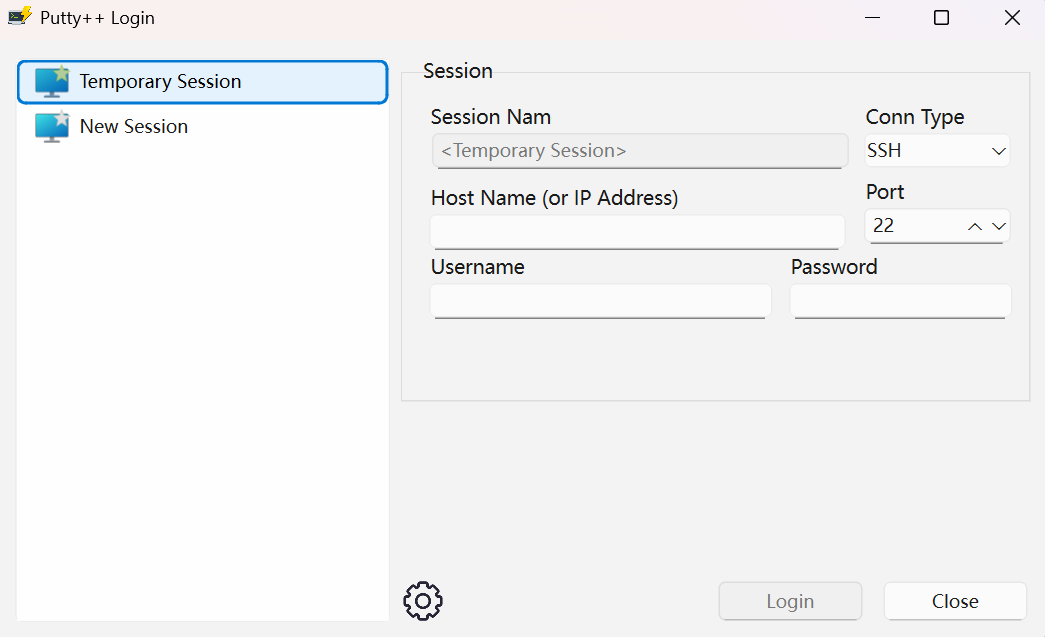Click the 'Session Nam' label
This screenshot has height=637, width=1045.
[491, 117]
